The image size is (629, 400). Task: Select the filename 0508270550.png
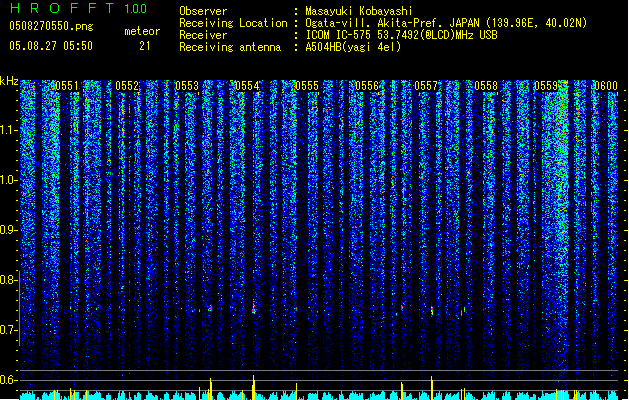click(x=51, y=26)
